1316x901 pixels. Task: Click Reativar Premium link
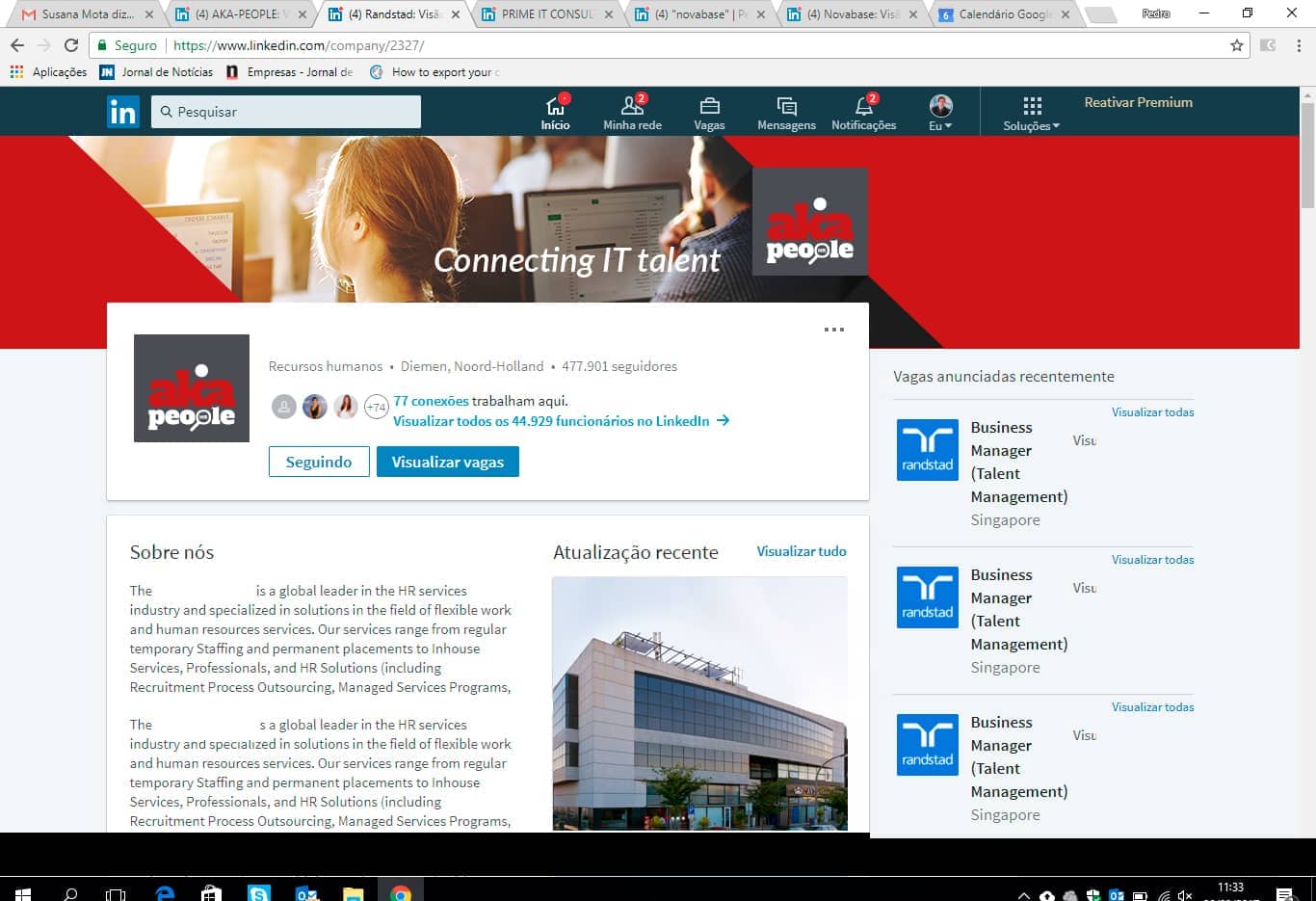pos(1138,102)
